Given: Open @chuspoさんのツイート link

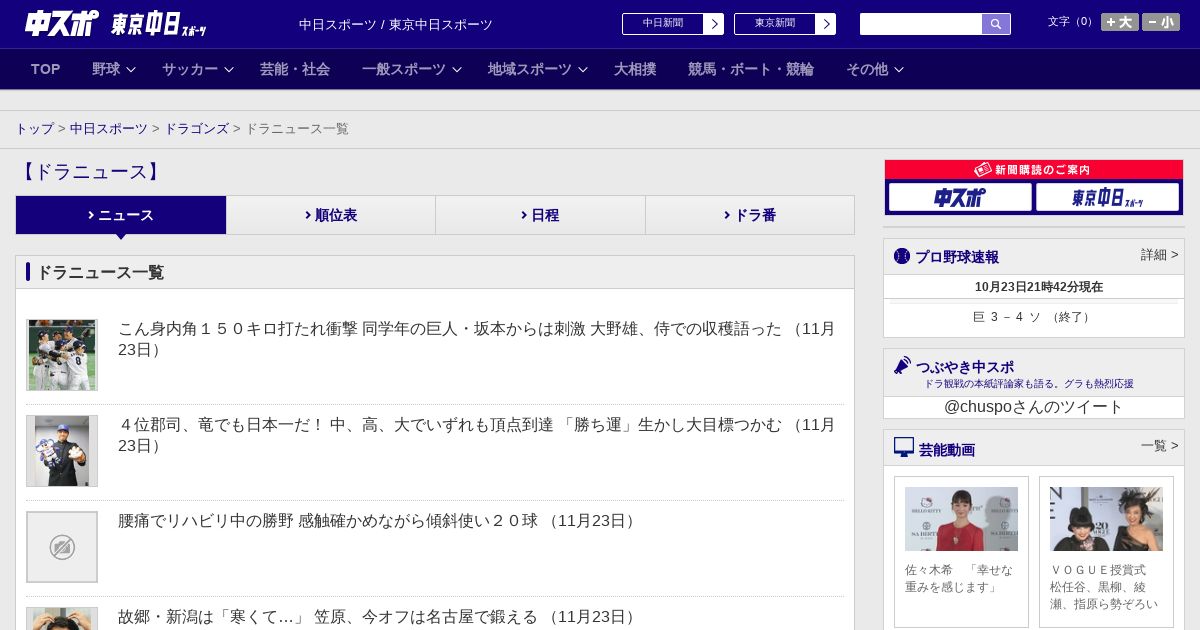Looking at the screenshot, I should point(1033,407).
